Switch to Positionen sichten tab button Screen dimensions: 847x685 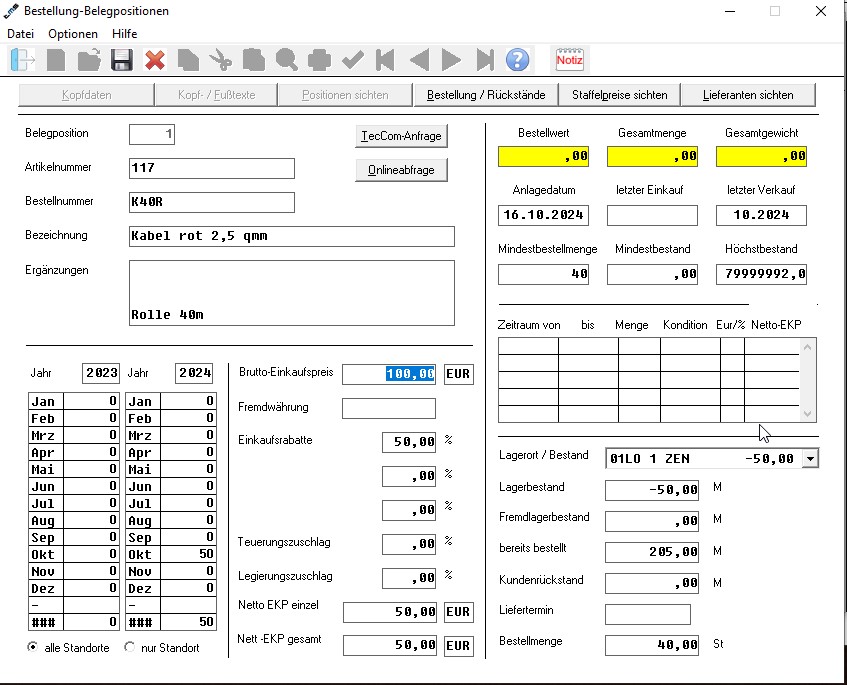pos(345,95)
